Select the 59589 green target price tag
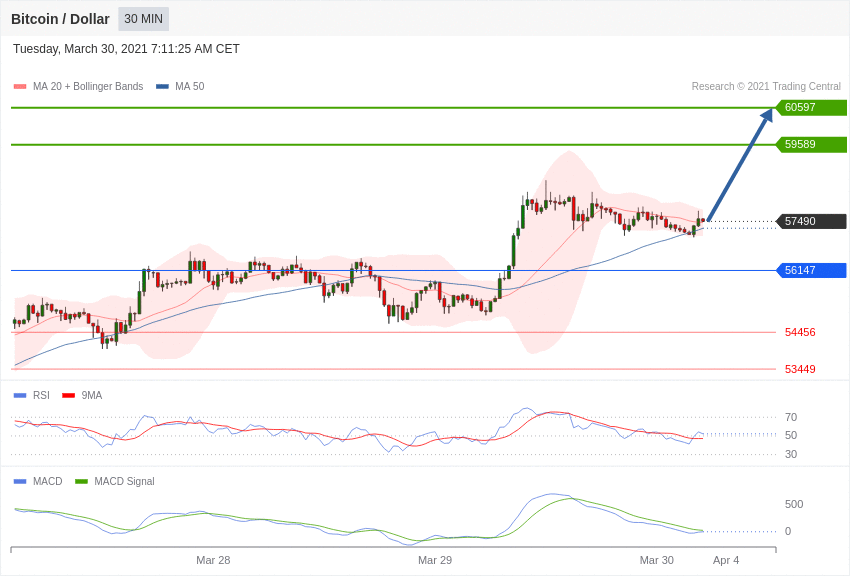This screenshot has width=850, height=576. (x=811, y=145)
